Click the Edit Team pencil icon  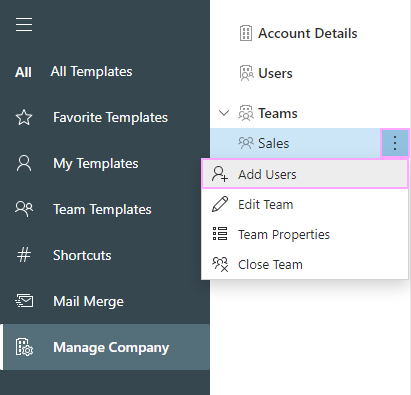coord(220,204)
